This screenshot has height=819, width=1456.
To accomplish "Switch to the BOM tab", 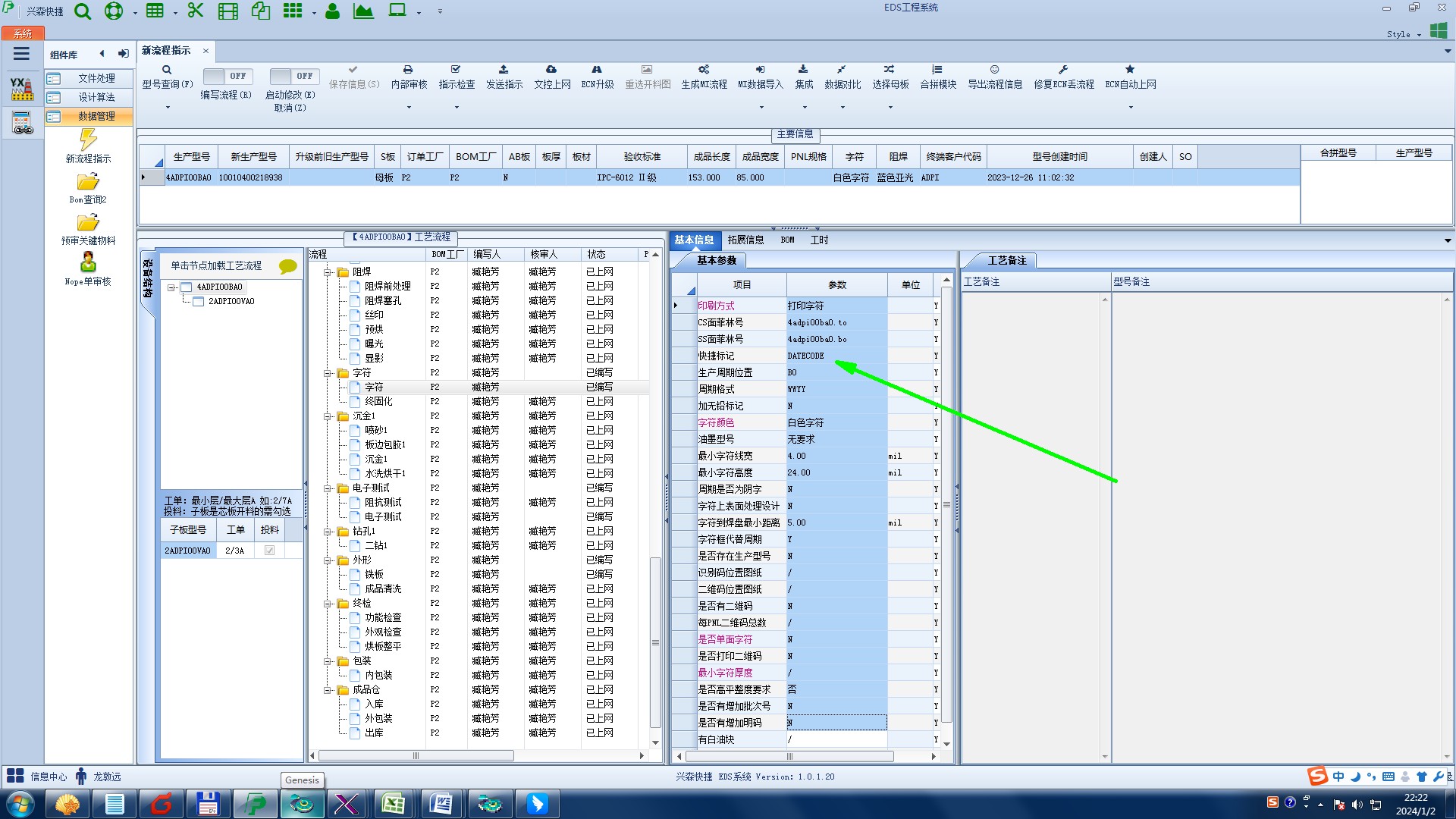I will click(x=787, y=240).
